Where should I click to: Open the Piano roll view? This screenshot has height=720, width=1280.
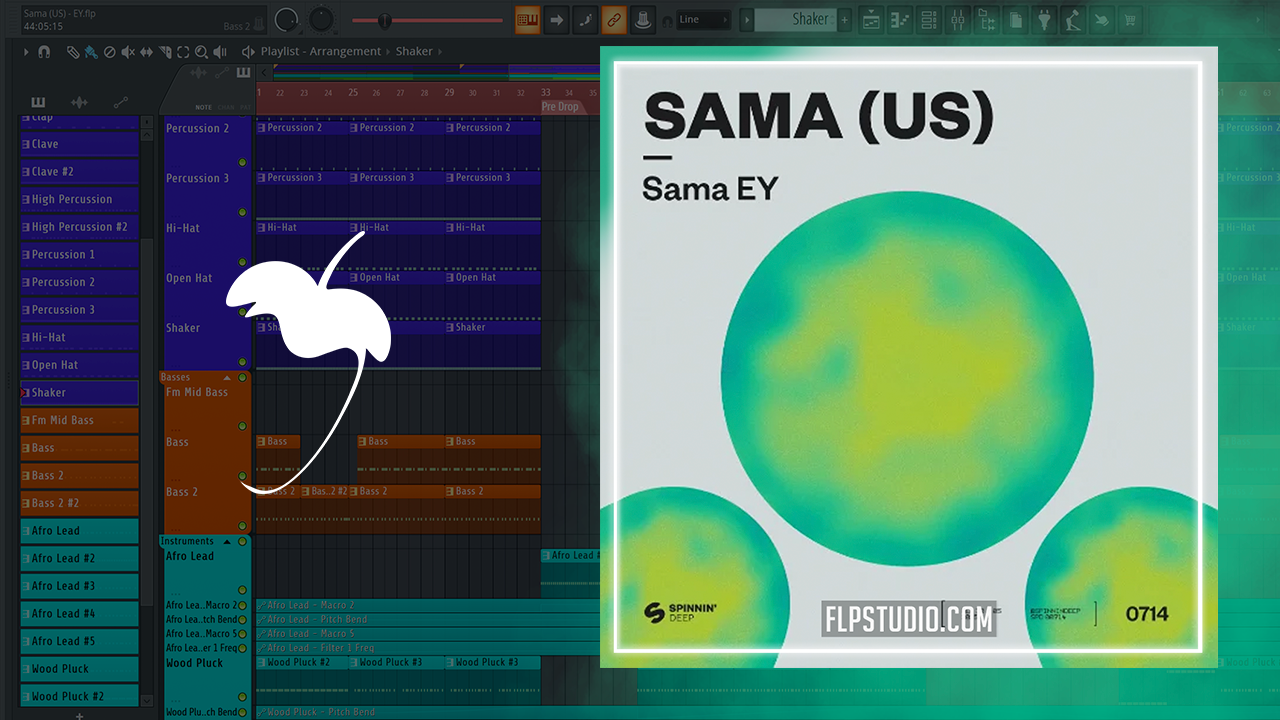[900, 19]
